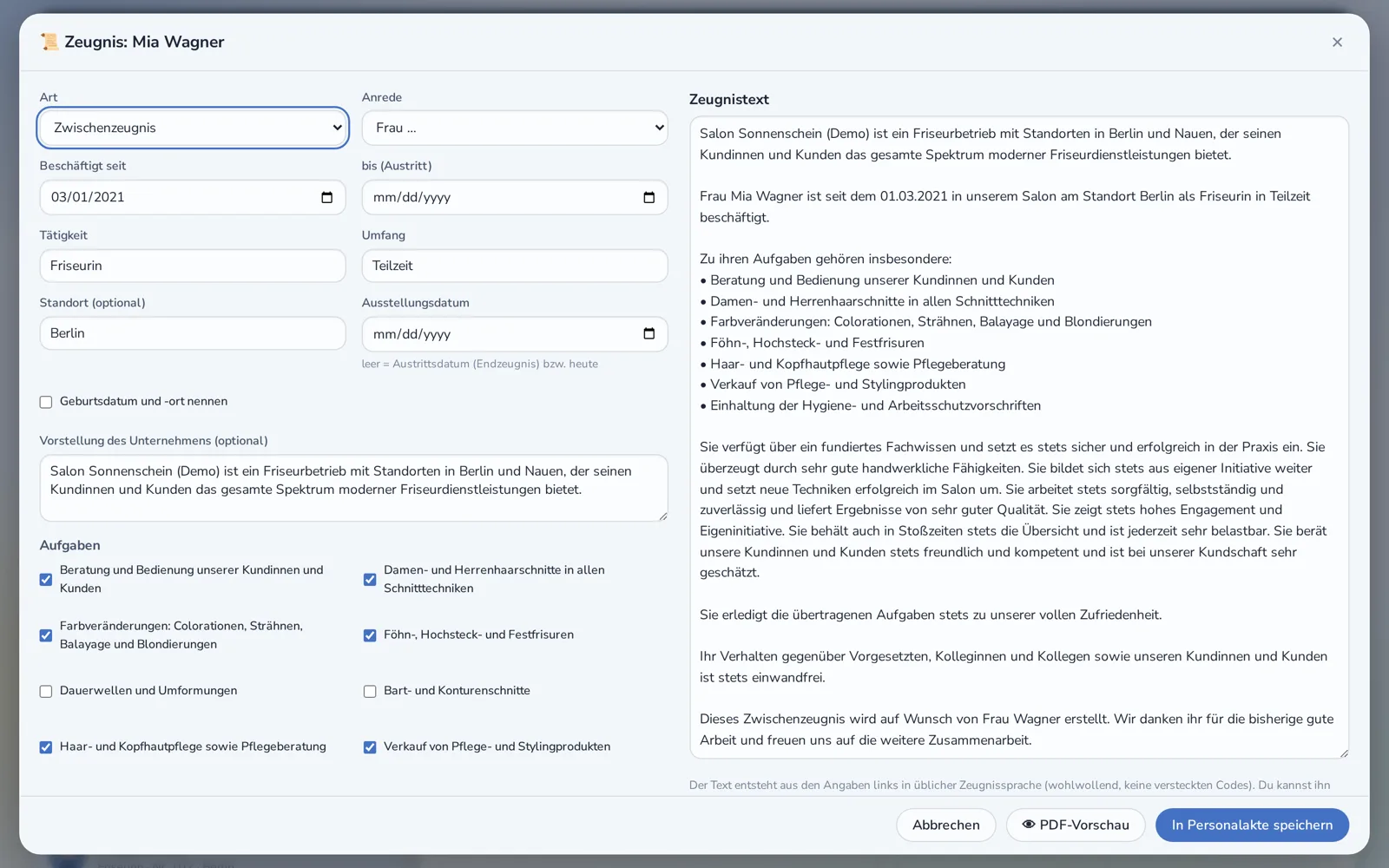Click Abbrechen to cancel the dialog
1389x868 pixels.
click(x=945, y=825)
